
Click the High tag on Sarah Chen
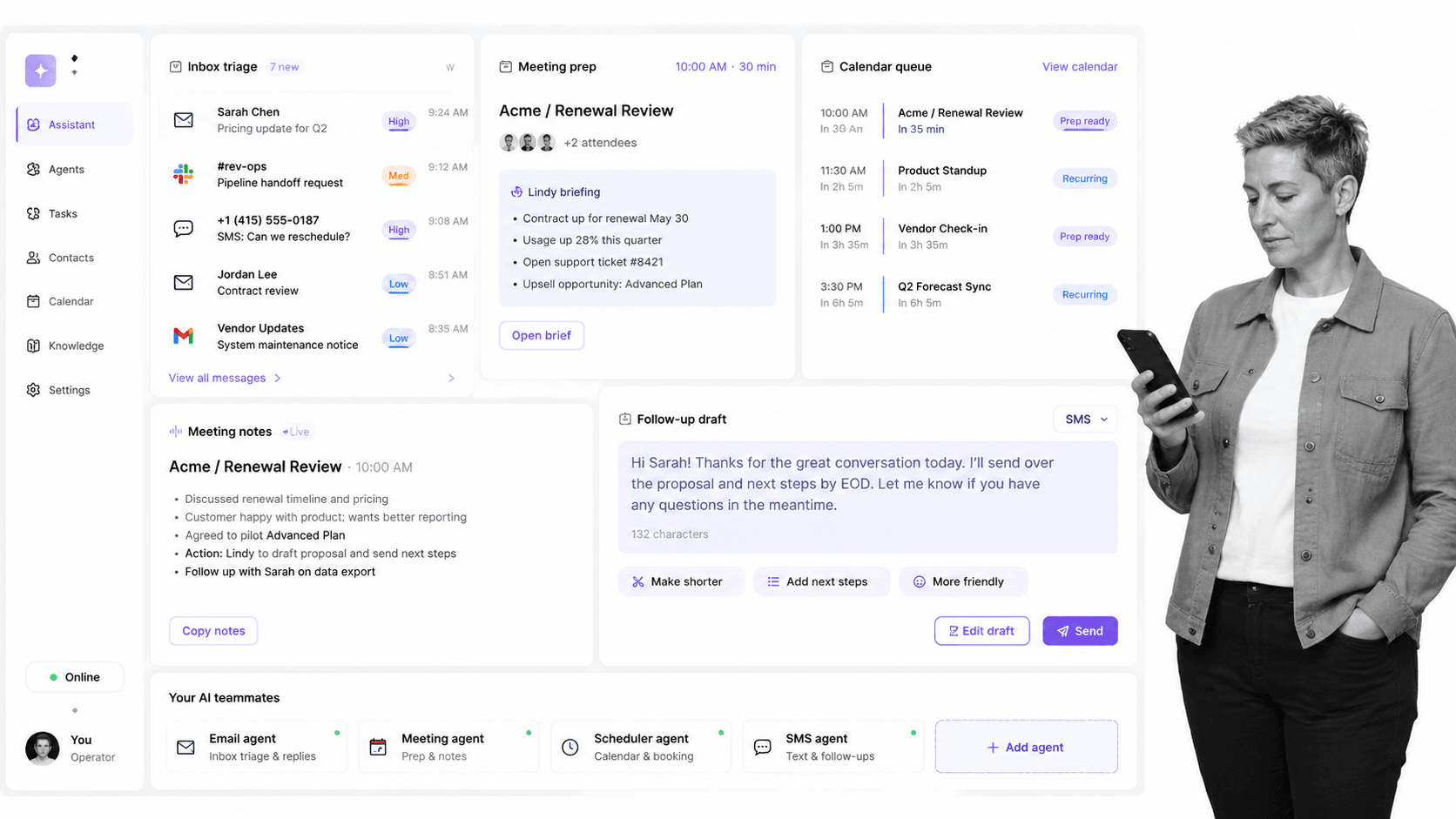pos(399,122)
